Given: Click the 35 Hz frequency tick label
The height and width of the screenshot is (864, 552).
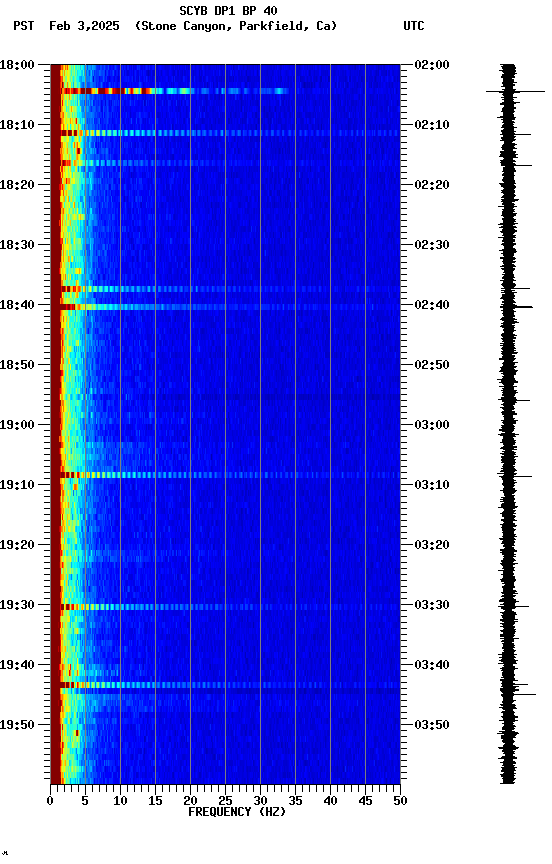Looking at the screenshot, I should tap(295, 801).
